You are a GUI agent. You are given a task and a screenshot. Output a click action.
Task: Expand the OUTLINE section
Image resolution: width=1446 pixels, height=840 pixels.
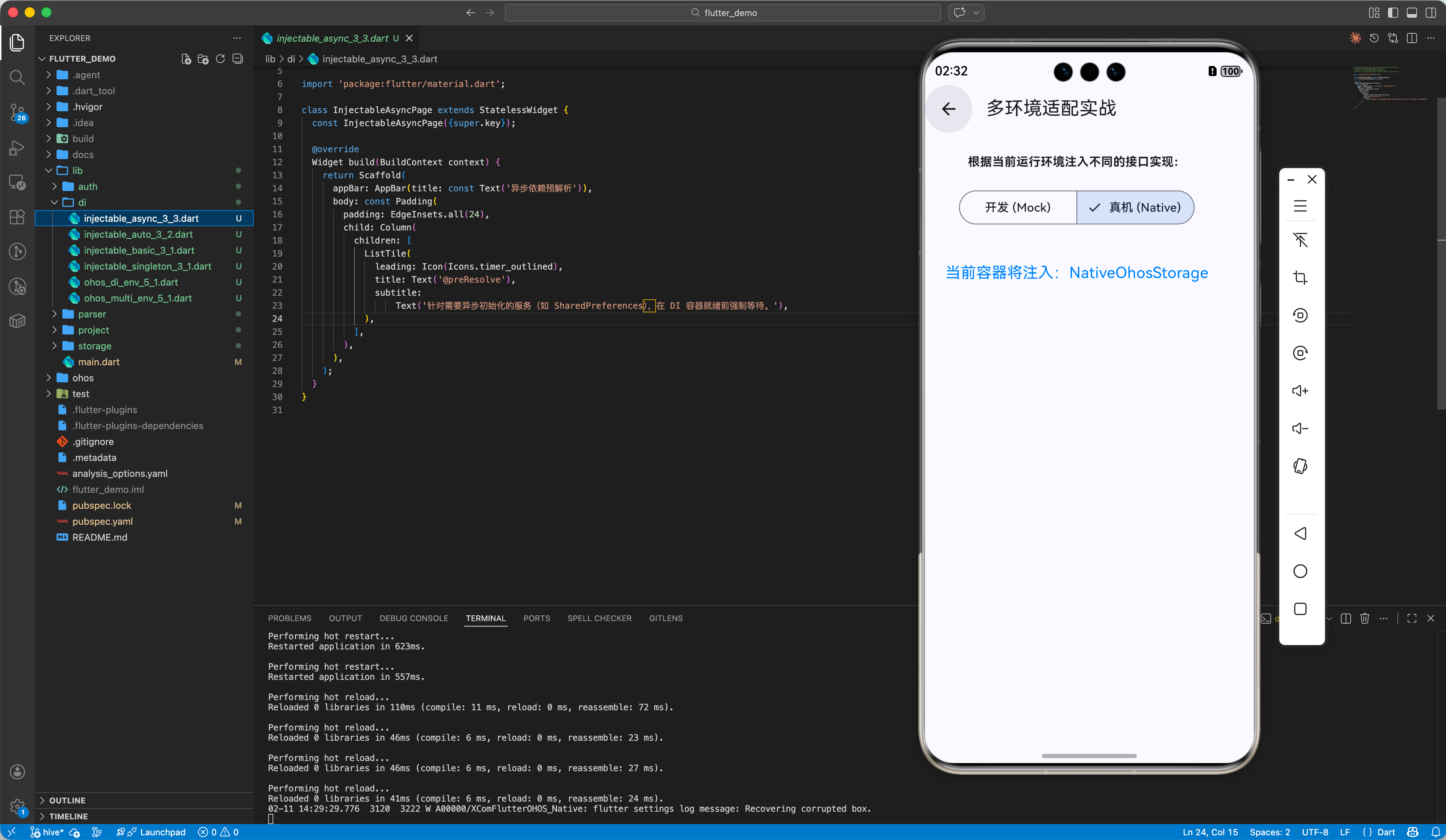[67, 801]
